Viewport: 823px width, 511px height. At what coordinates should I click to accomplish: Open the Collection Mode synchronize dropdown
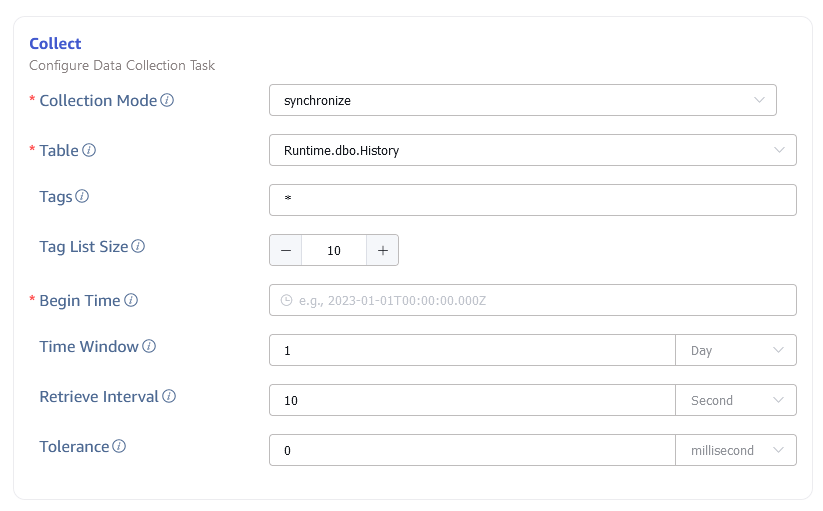click(x=522, y=100)
